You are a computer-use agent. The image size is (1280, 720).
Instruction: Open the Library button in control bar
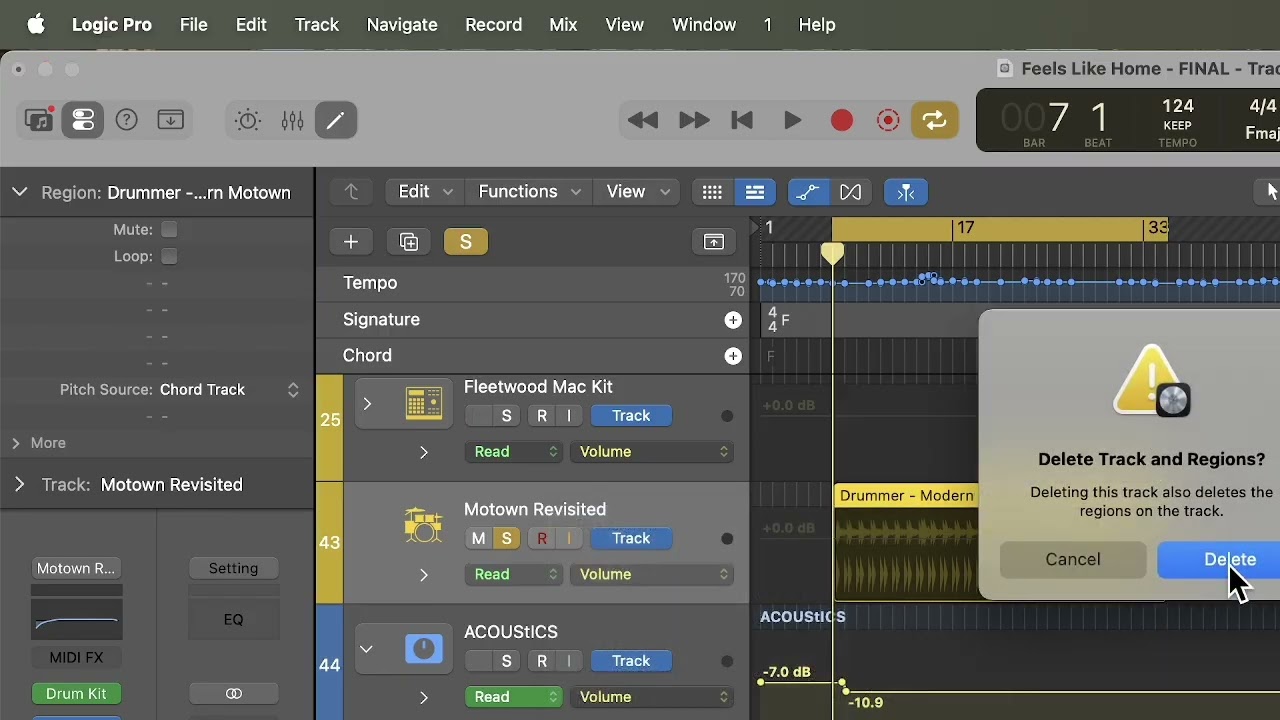pos(39,120)
